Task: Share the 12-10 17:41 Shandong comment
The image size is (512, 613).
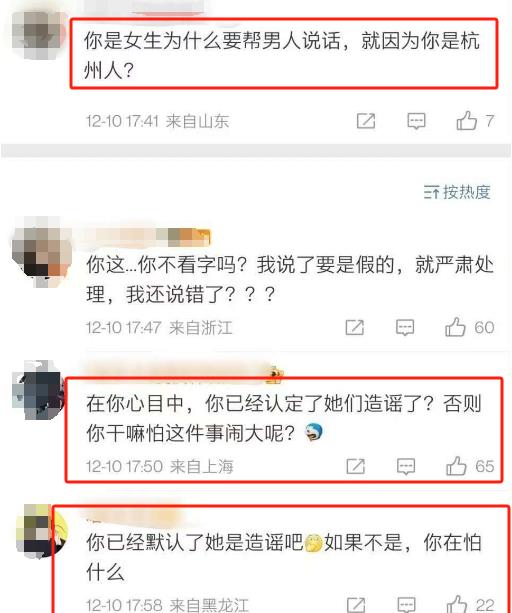Action: click(366, 121)
